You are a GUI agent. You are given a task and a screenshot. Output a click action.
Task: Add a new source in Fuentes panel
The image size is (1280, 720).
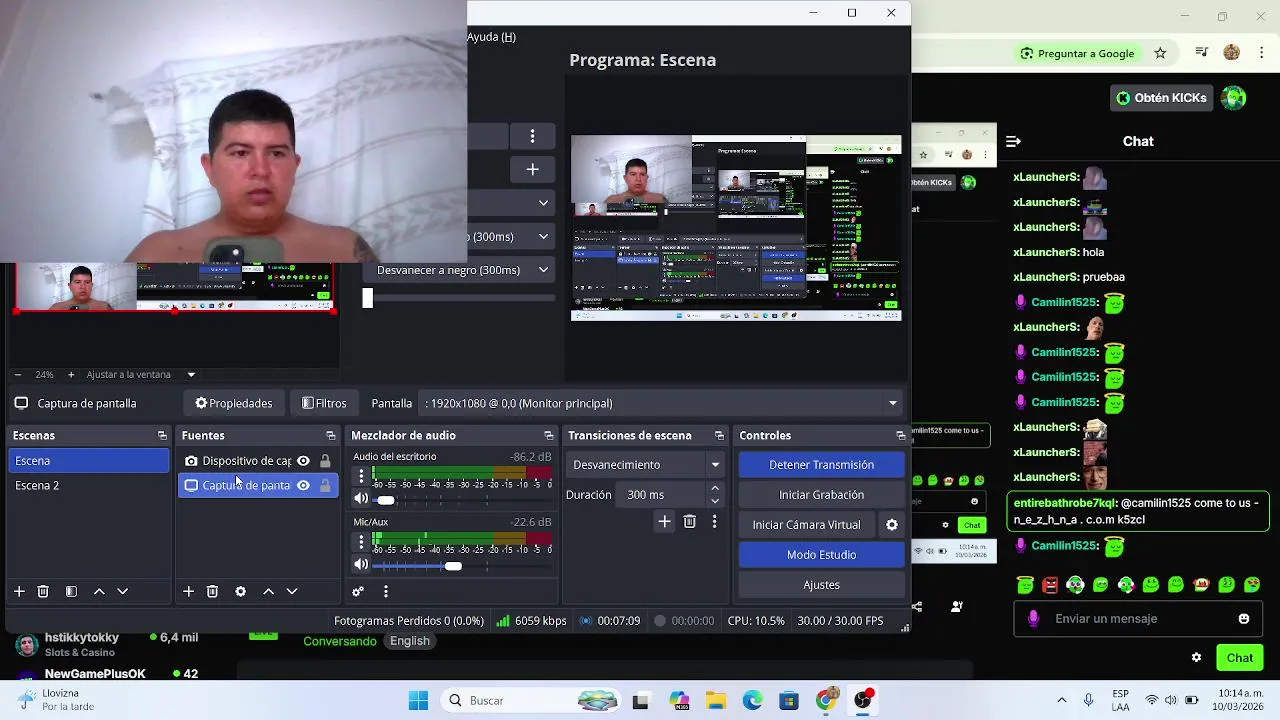(188, 592)
